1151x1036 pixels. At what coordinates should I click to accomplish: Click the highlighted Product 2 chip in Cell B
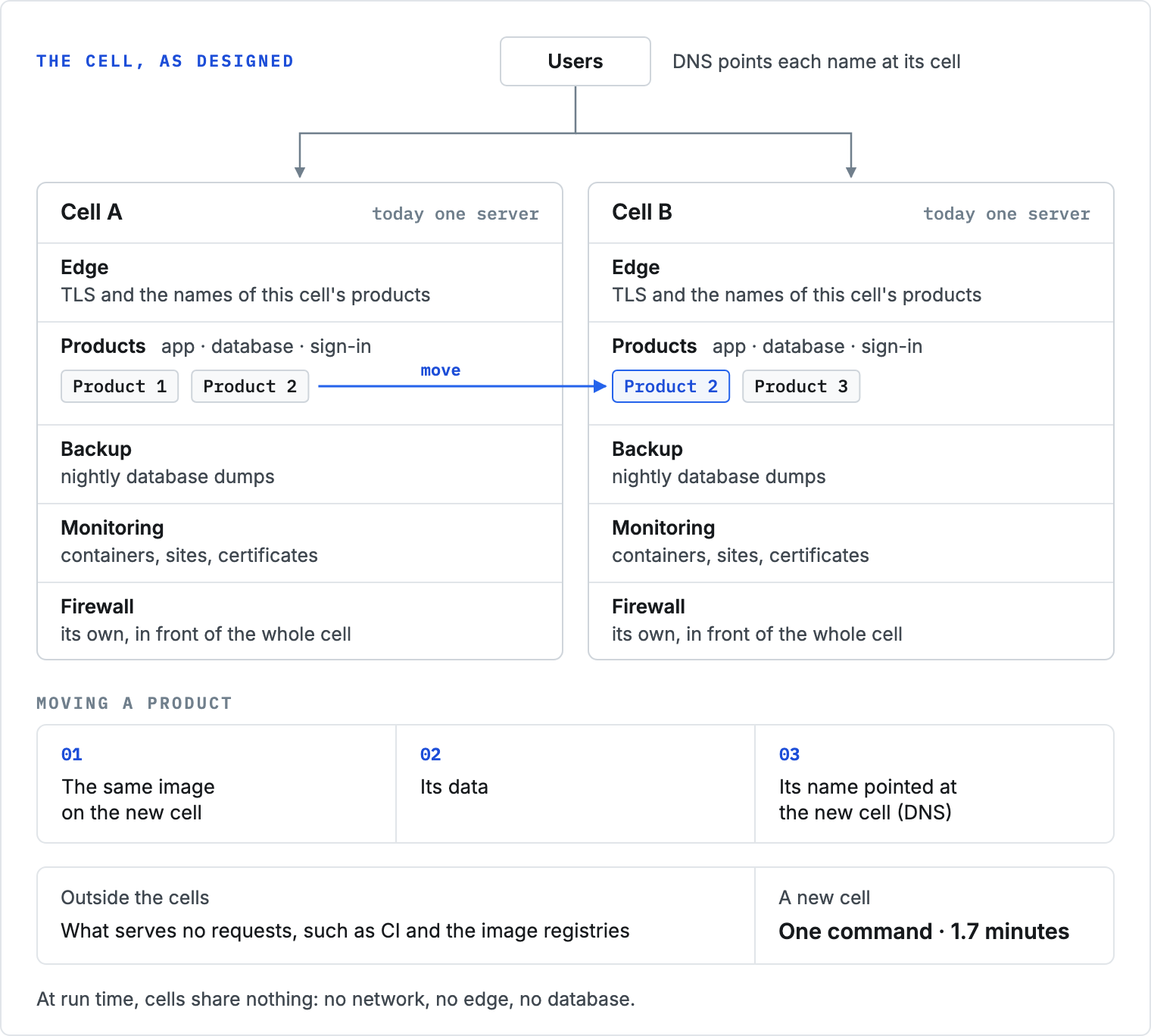click(x=671, y=386)
